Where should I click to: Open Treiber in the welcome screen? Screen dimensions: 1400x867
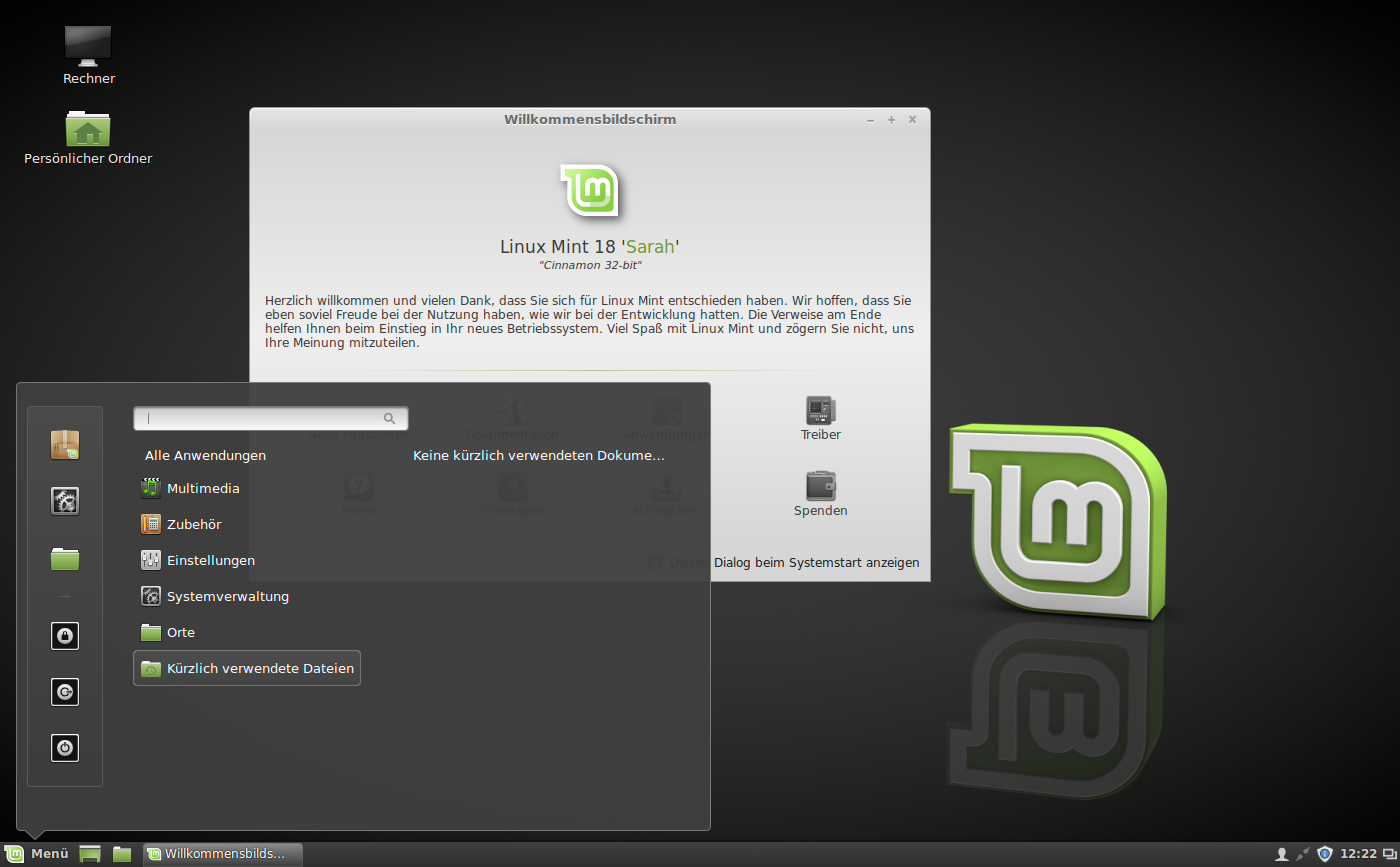coord(820,418)
